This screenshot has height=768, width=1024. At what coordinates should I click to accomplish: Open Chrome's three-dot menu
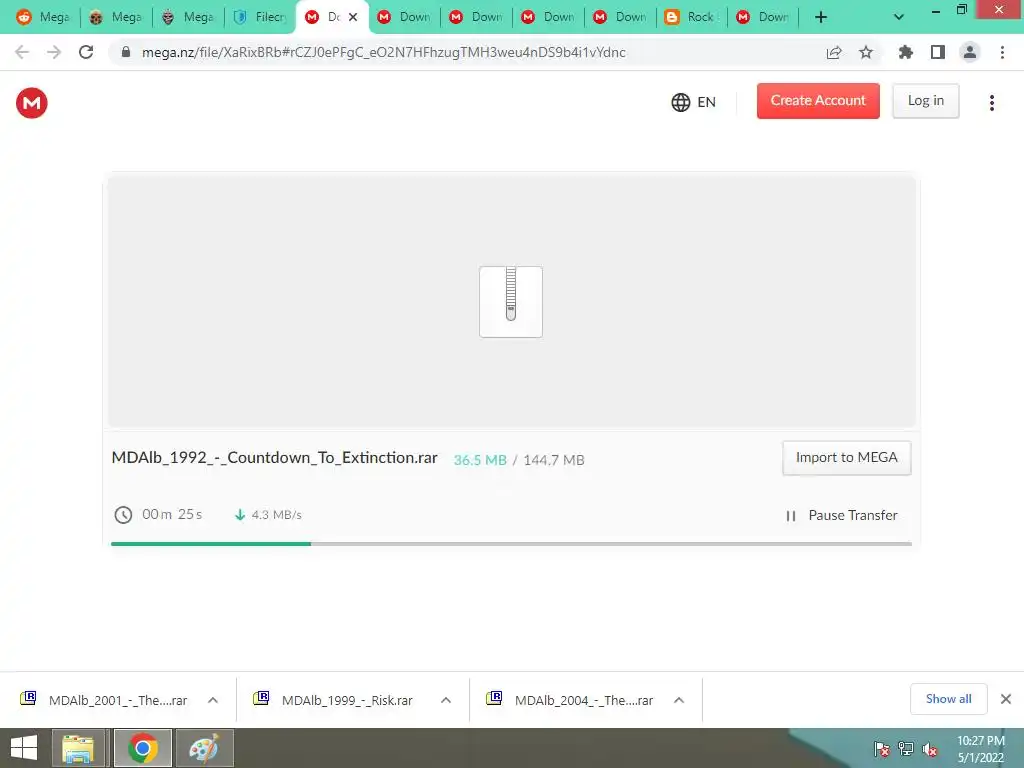[x=1002, y=52]
